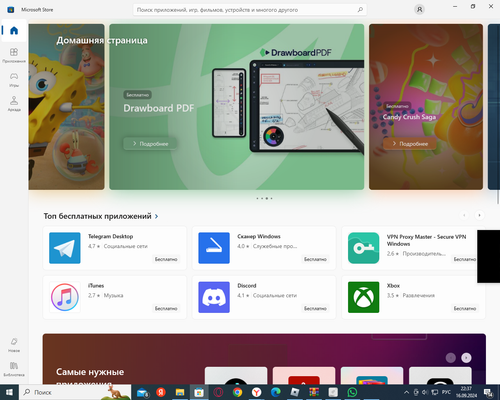Click the Candy Crush Saga 'Подробнее' button
The height and width of the screenshot is (400, 500).
click(x=410, y=144)
